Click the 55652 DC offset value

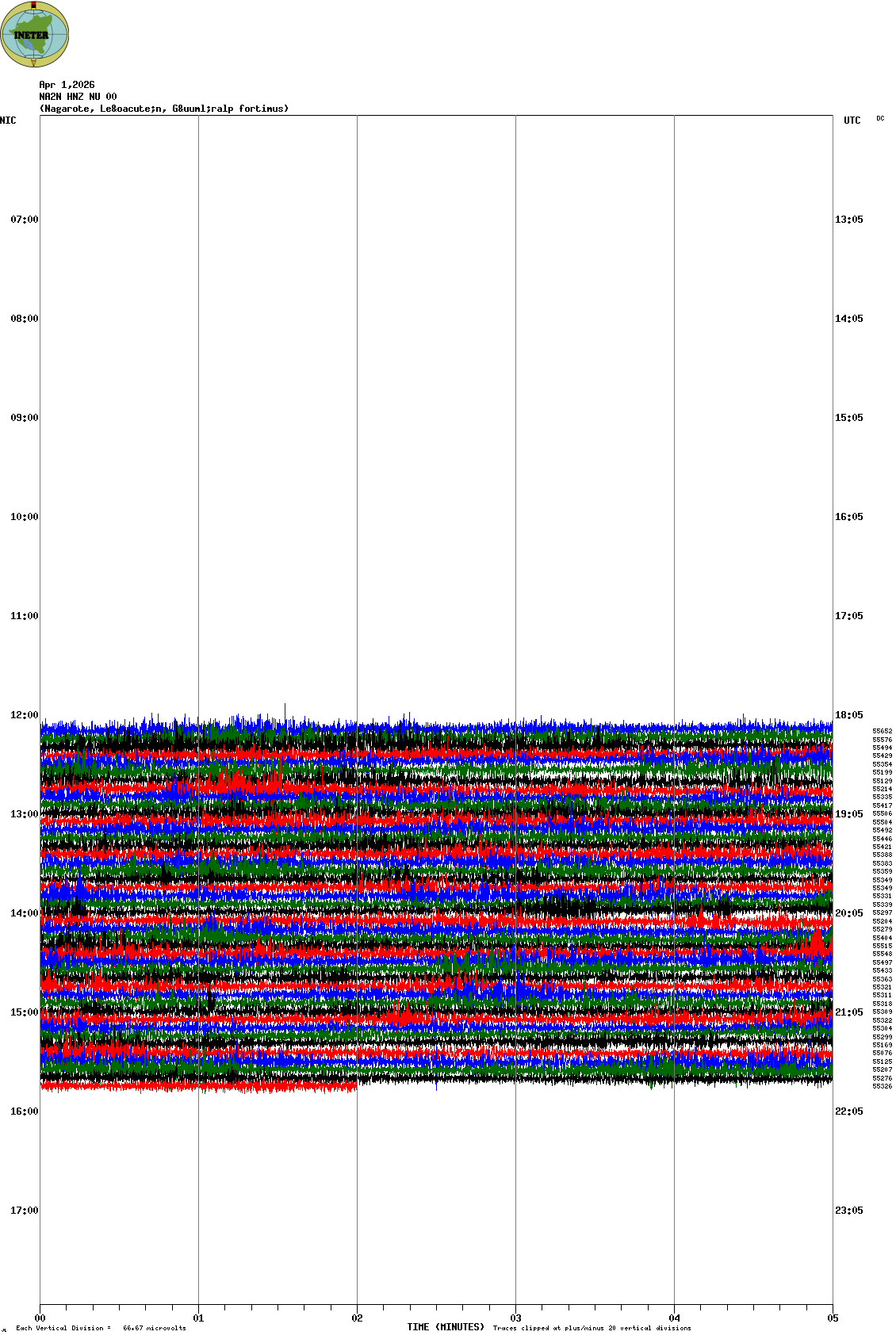click(882, 731)
